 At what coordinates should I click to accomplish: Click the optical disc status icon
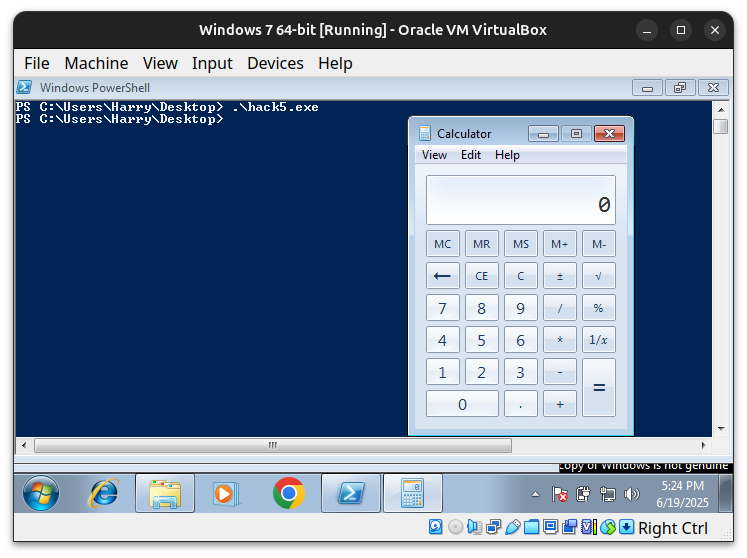[455, 527]
